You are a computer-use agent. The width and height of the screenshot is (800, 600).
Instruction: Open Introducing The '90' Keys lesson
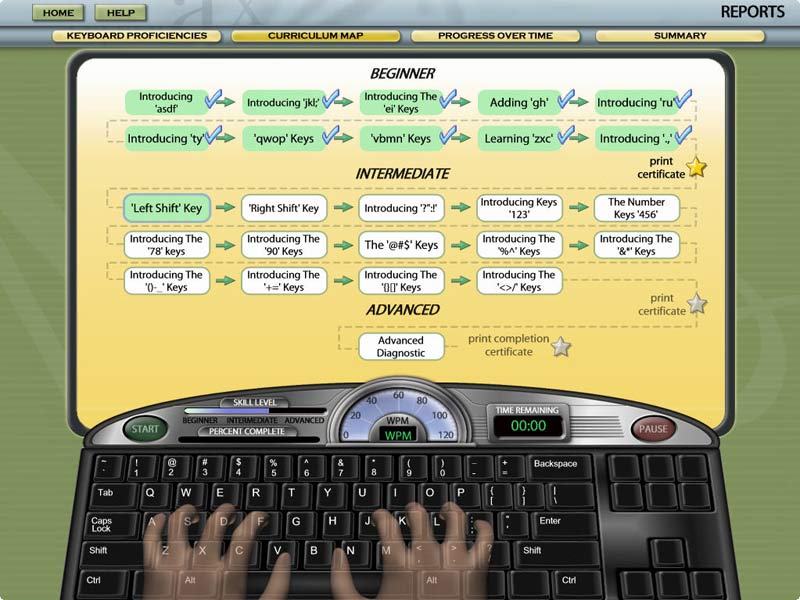pyautogui.click(x=284, y=245)
